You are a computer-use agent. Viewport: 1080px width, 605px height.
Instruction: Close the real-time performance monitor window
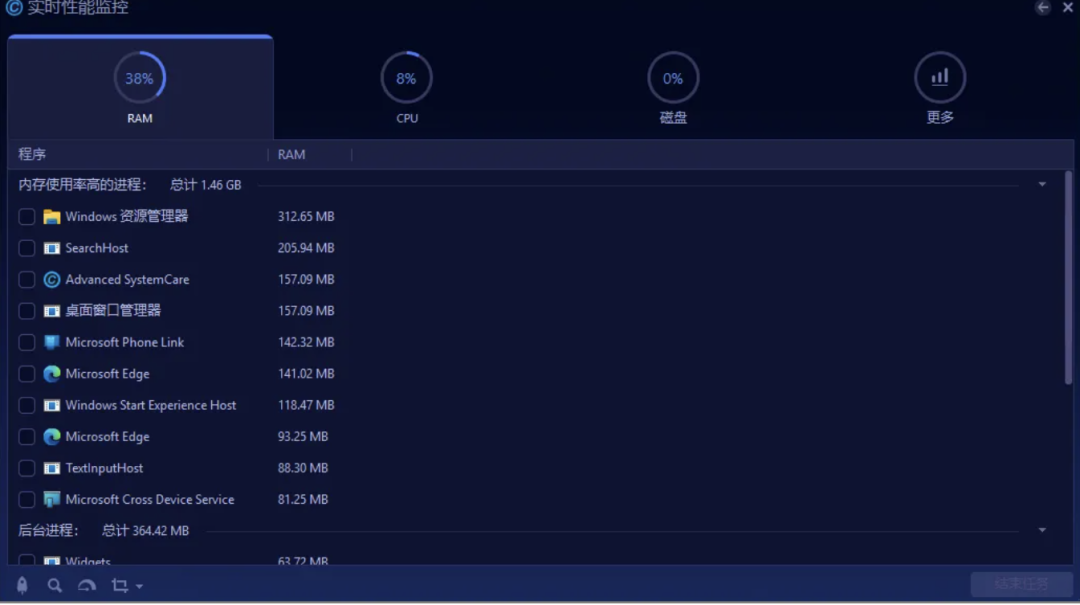tap(1068, 7)
